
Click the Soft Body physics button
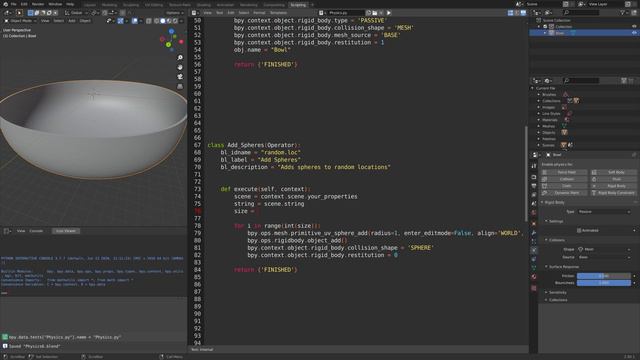tap(613, 172)
